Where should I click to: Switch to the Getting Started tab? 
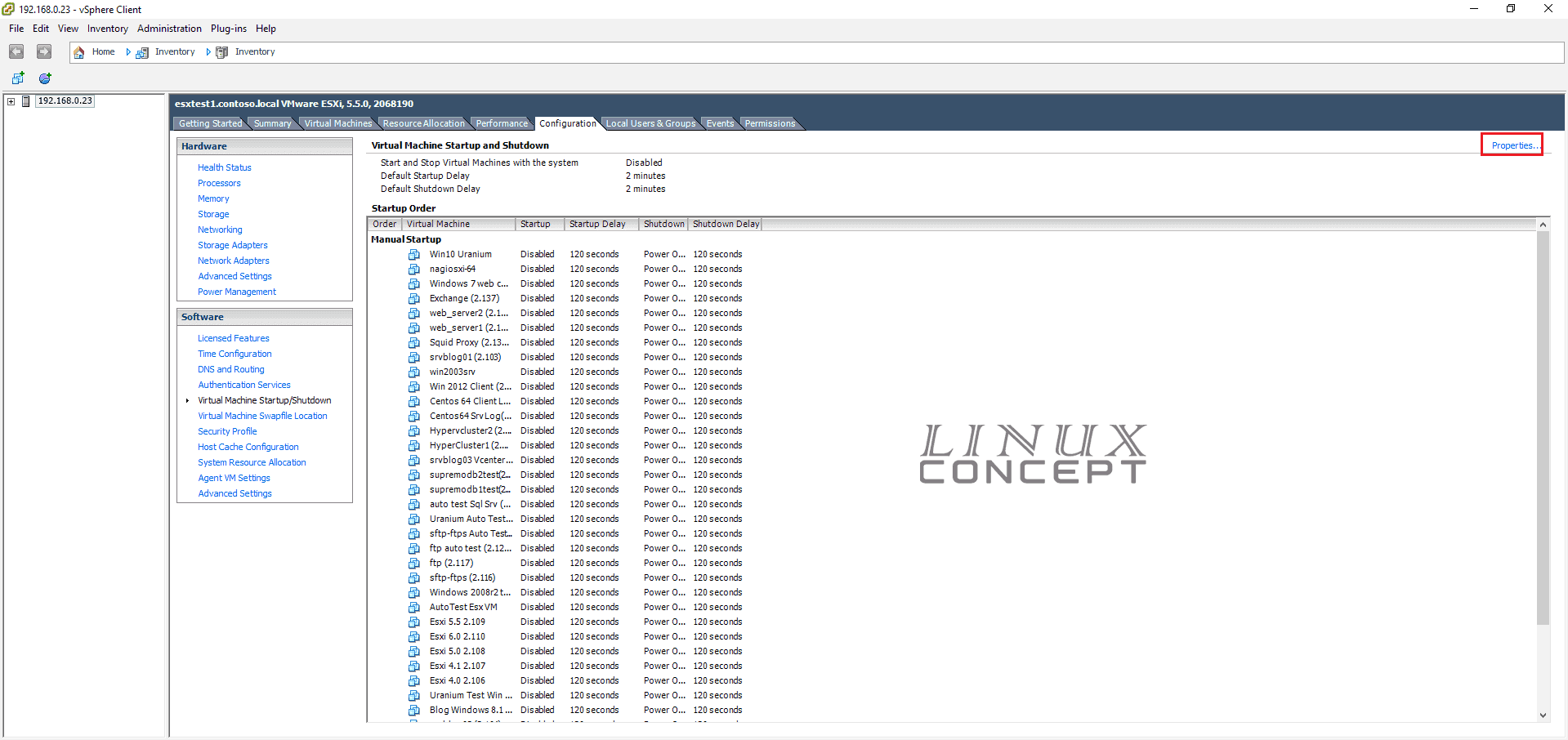(210, 123)
